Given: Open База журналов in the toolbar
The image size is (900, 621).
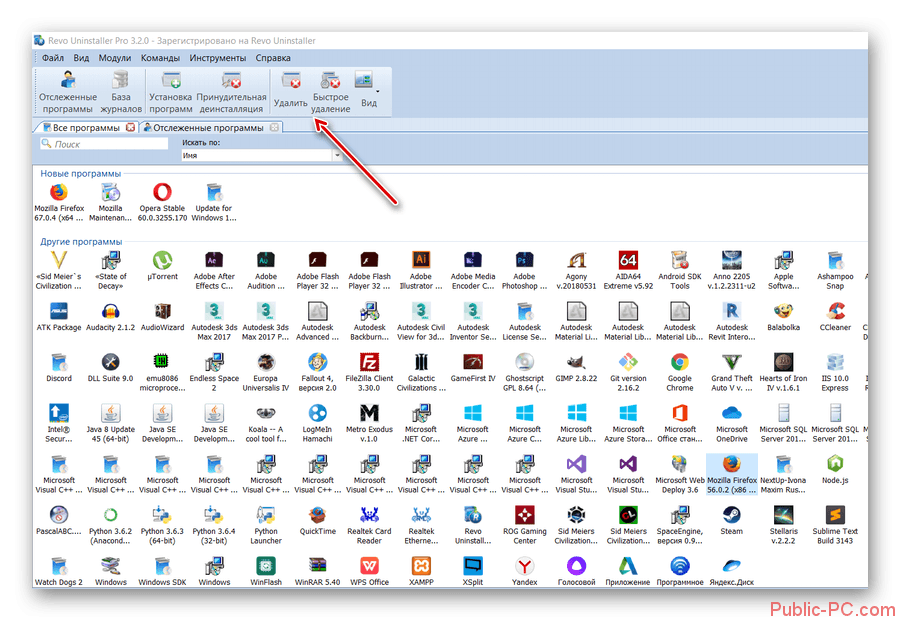Looking at the screenshot, I should coord(121,92).
